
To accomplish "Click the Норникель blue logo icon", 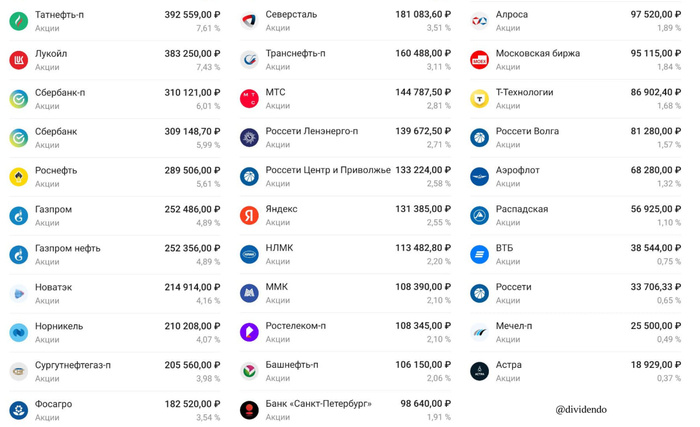I will click(18, 332).
